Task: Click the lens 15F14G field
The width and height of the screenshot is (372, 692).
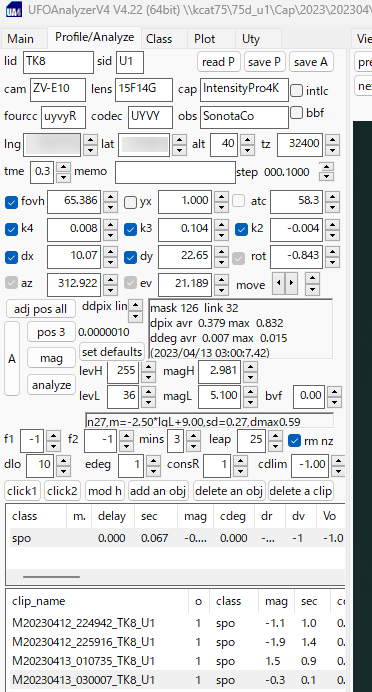Action: click(144, 90)
